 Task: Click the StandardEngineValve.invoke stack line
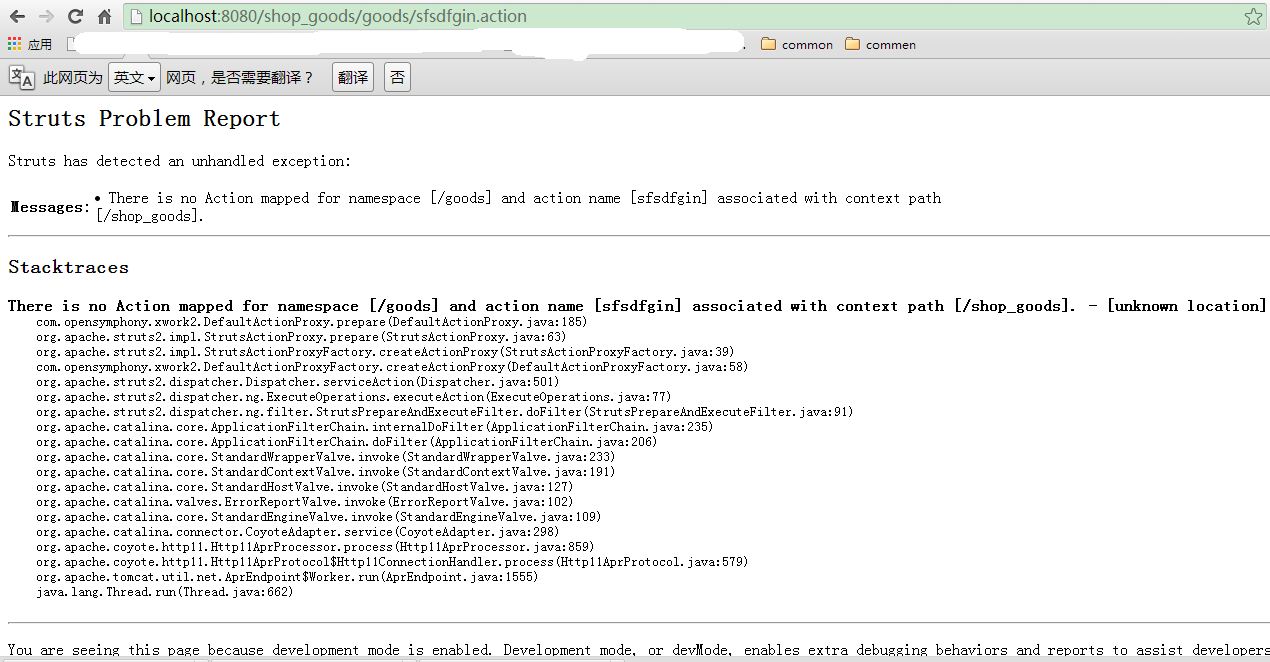(318, 517)
